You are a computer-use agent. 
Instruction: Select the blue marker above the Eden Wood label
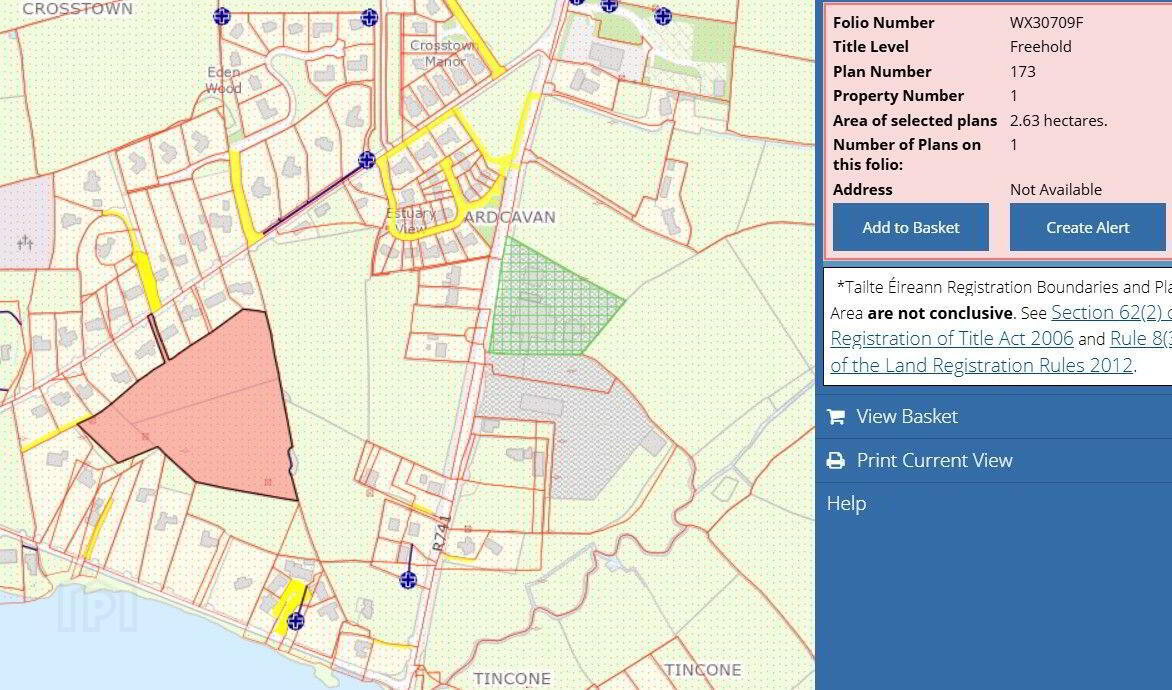click(x=221, y=16)
